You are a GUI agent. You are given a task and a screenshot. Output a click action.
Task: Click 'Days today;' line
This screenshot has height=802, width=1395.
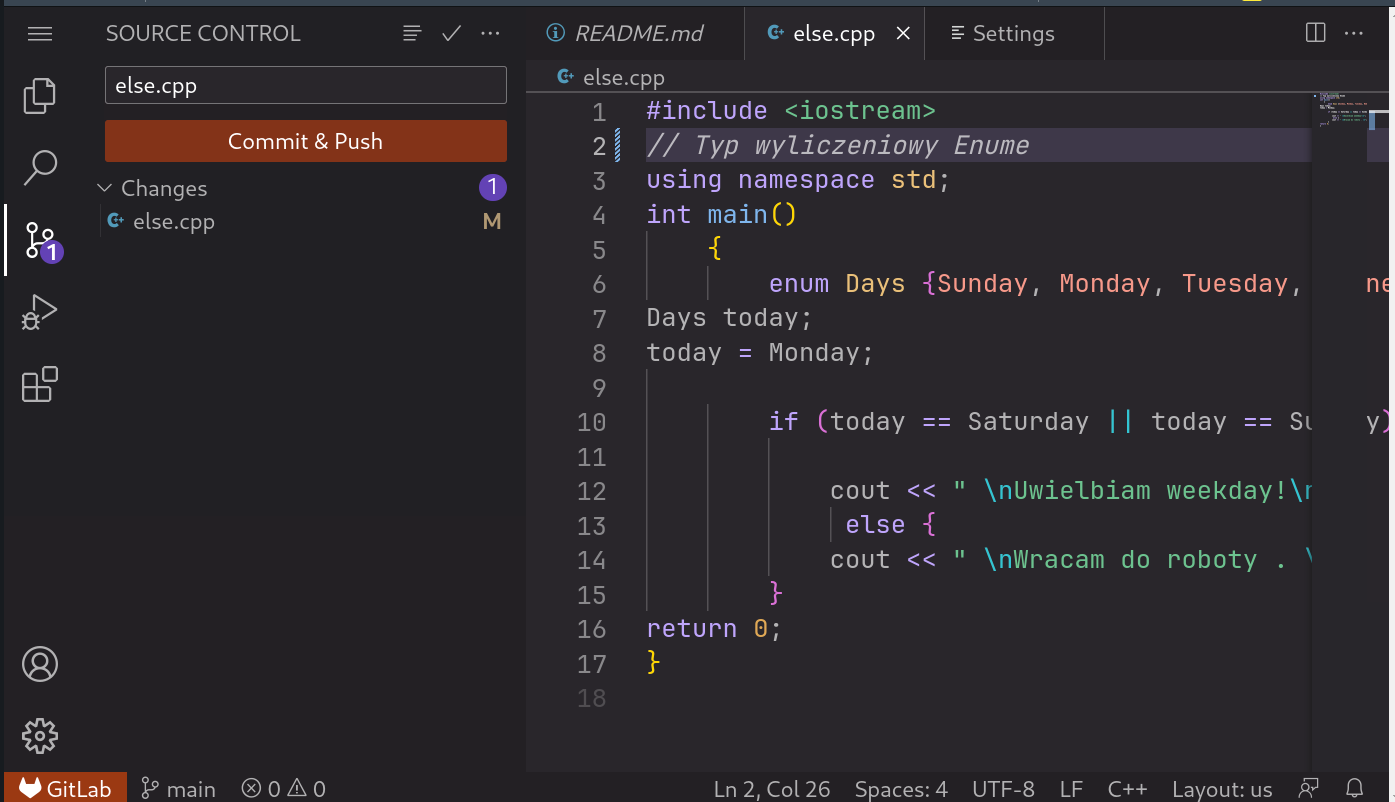(729, 318)
